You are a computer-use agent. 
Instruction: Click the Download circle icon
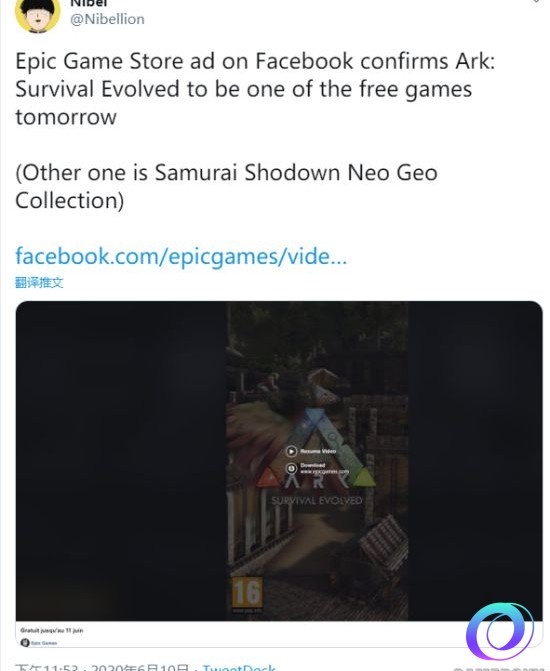click(x=291, y=468)
